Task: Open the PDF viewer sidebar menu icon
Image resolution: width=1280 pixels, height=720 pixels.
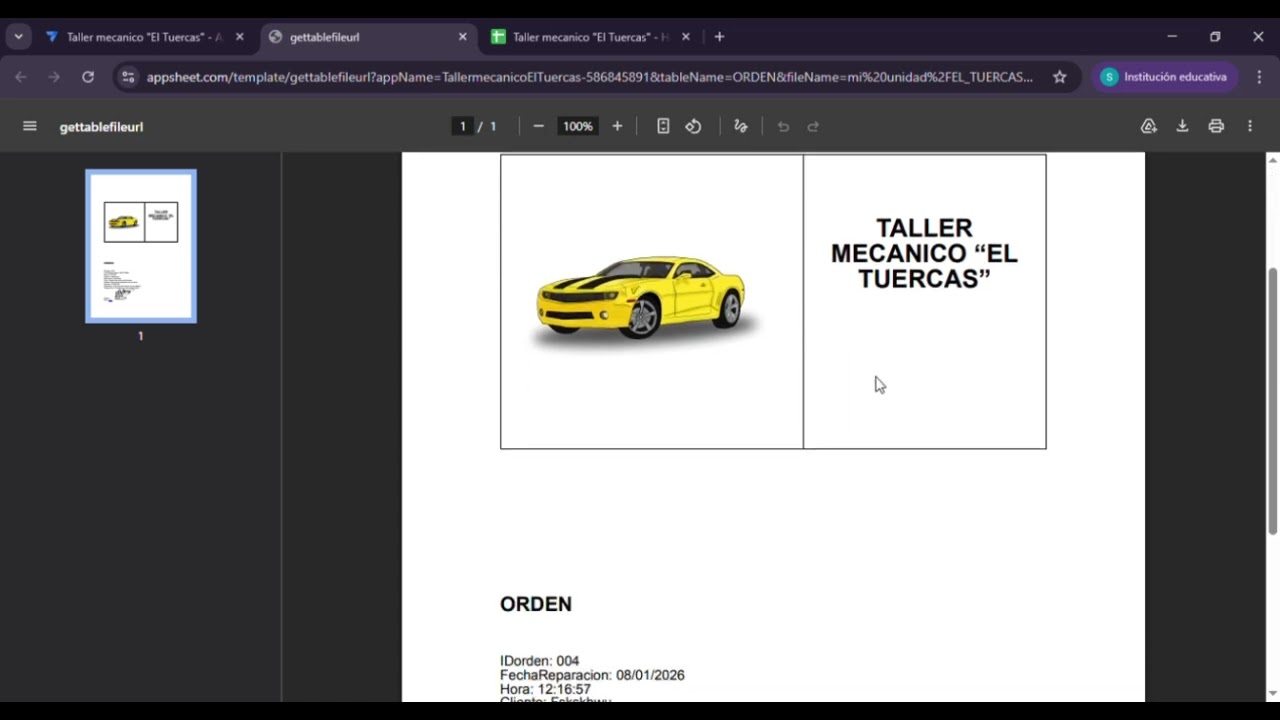Action: click(30, 126)
